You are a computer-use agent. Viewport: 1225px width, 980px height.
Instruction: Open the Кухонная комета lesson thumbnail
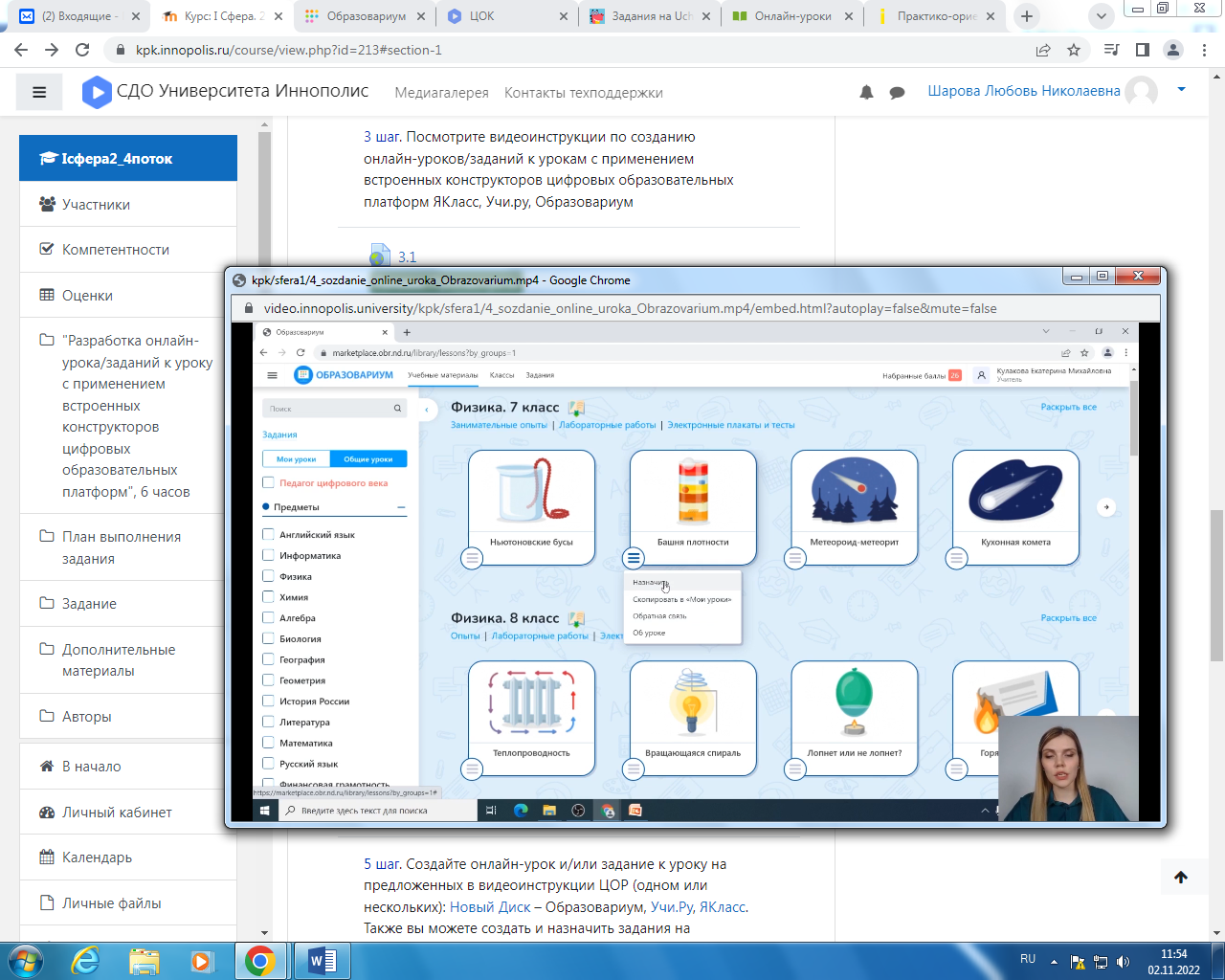coord(1015,490)
